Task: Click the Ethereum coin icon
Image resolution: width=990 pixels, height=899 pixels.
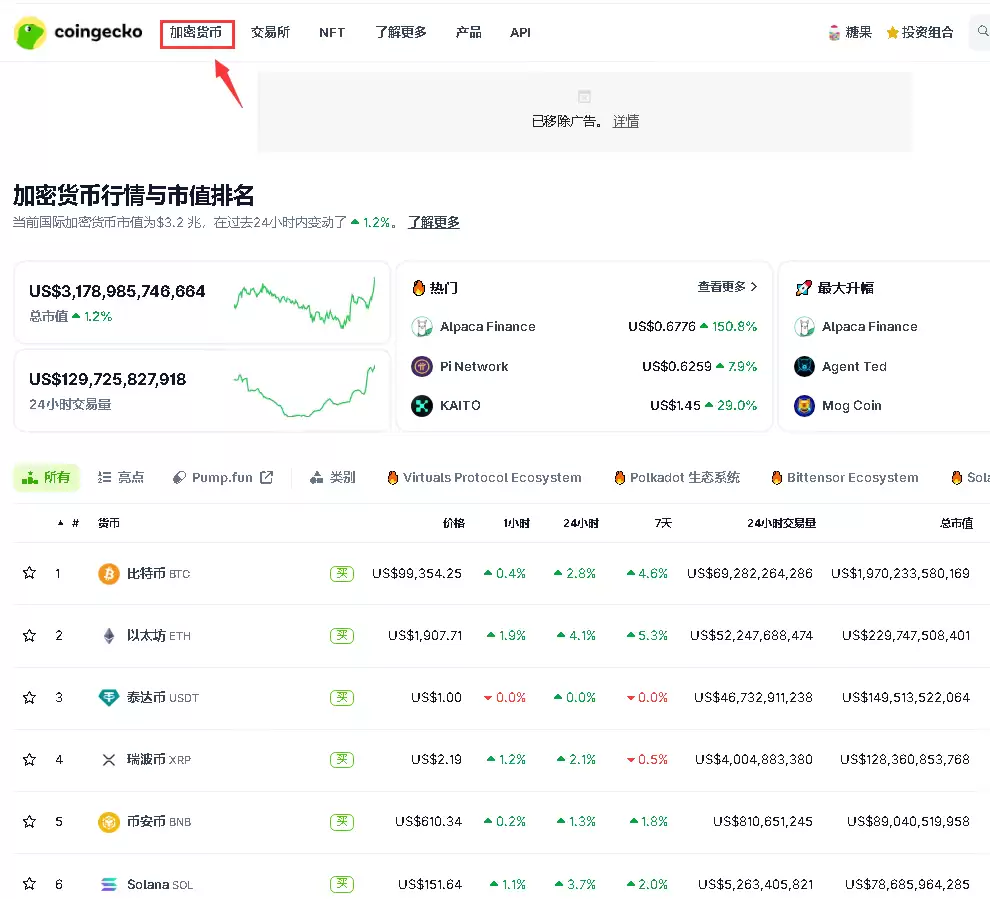Action: 108,635
